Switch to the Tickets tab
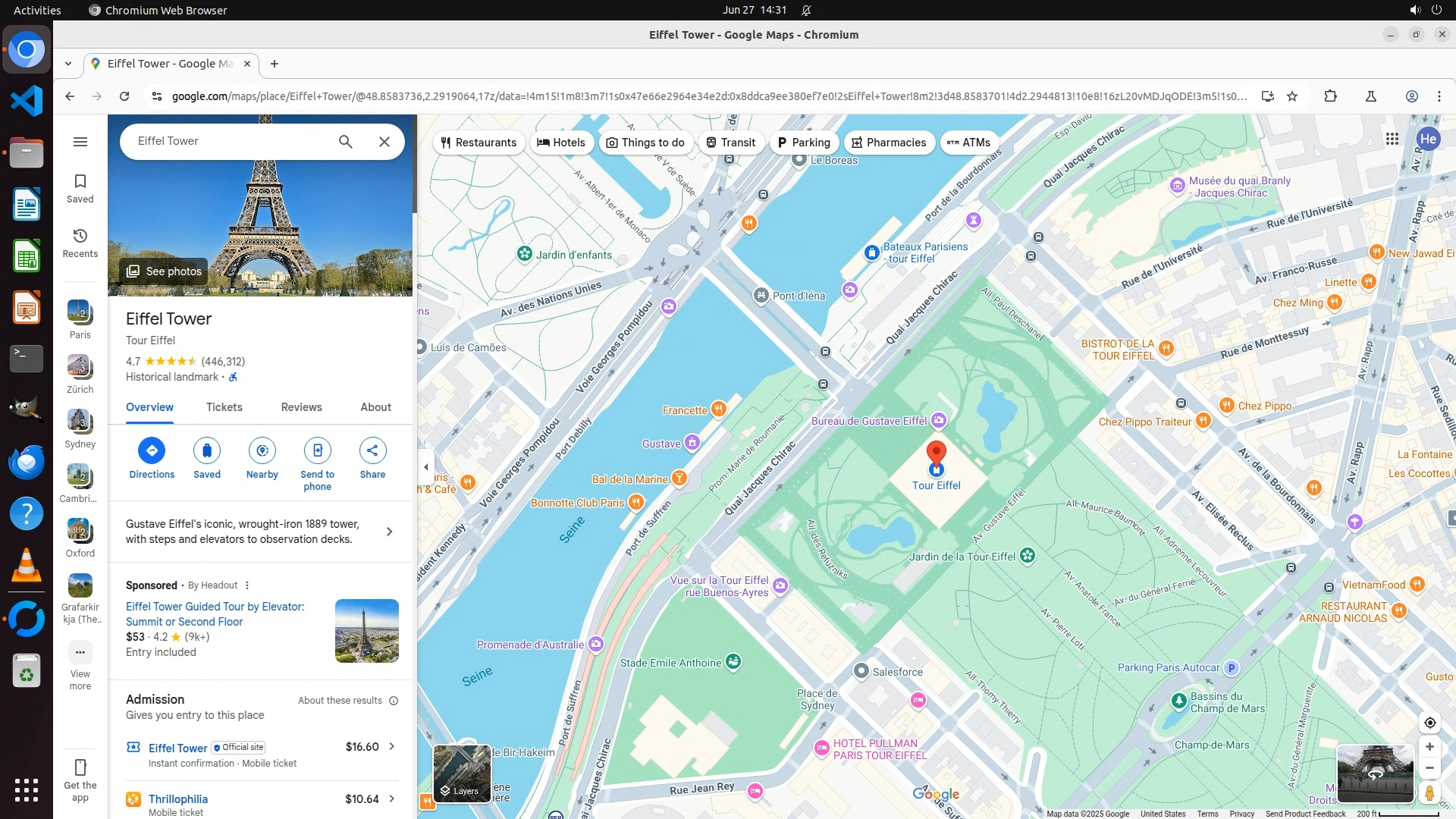Image resolution: width=1456 pixels, height=819 pixels. coord(224,407)
